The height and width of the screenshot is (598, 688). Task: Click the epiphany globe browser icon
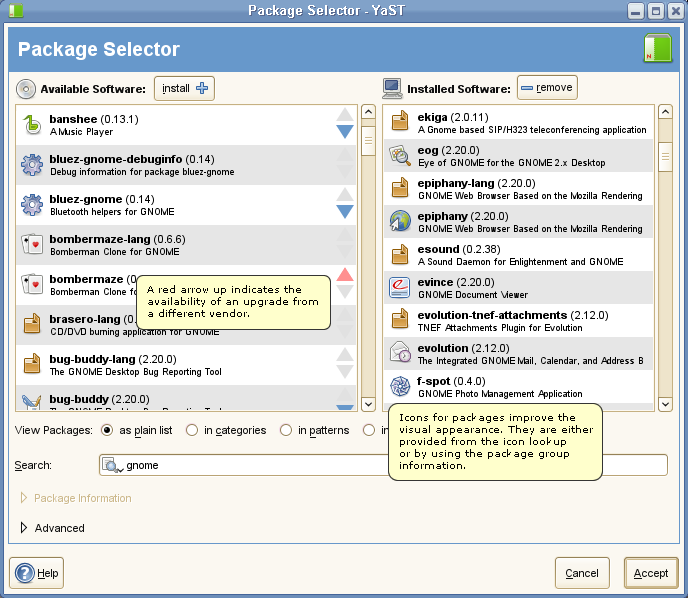pyautogui.click(x=400, y=221)
